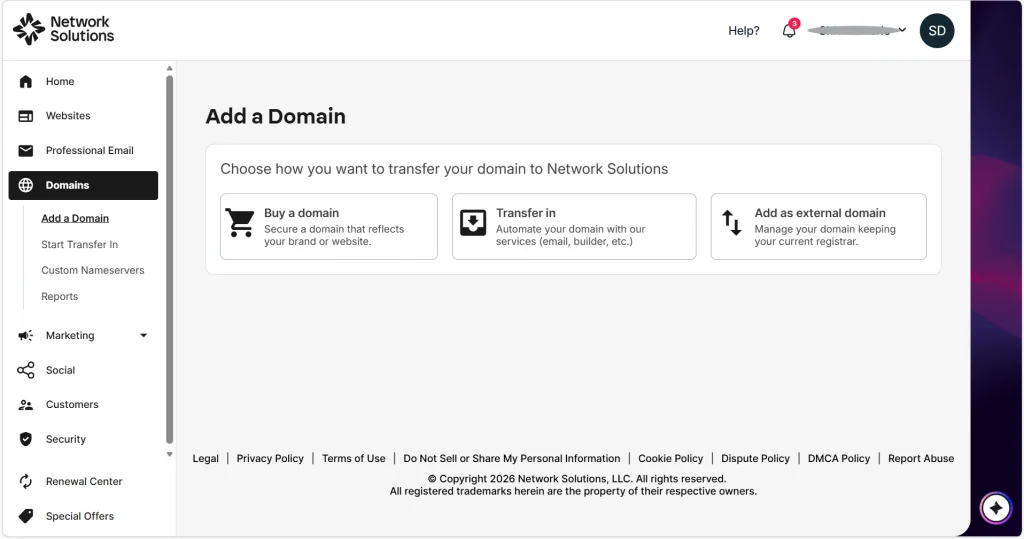Click the Domains globe icon

click(25, 186)
